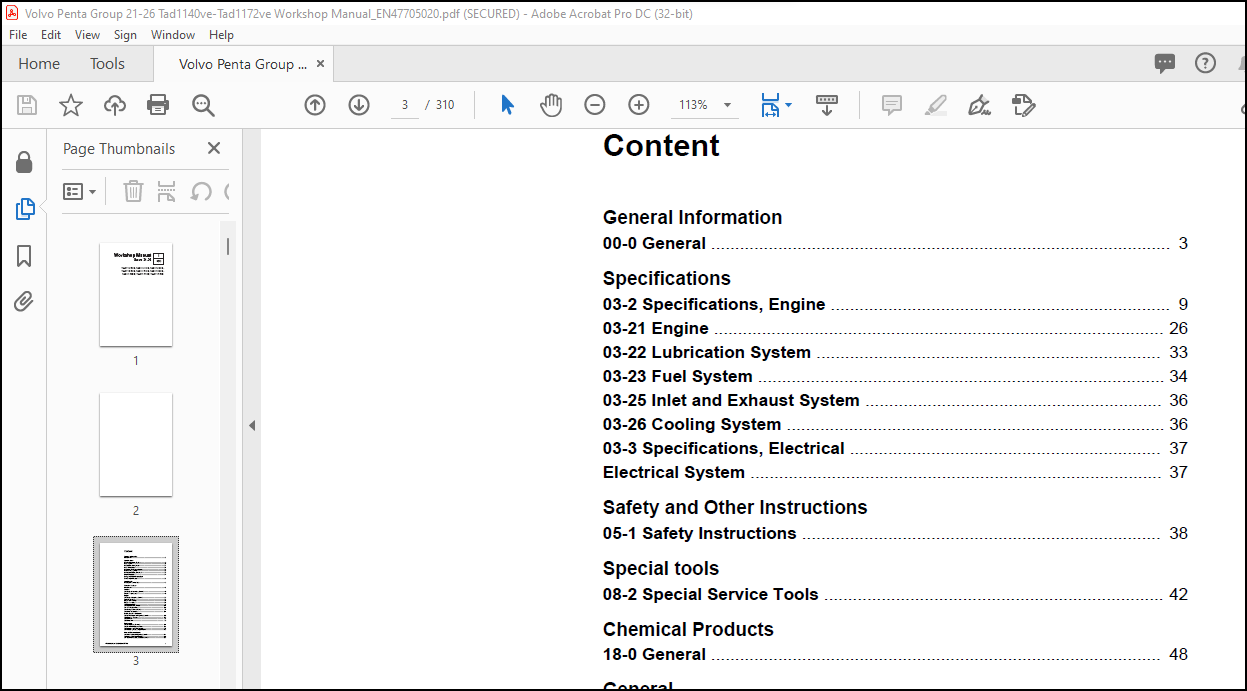This screenshot has height=691, width=1247.
Task: Open the Edit menu
Action: click(51, 34)
